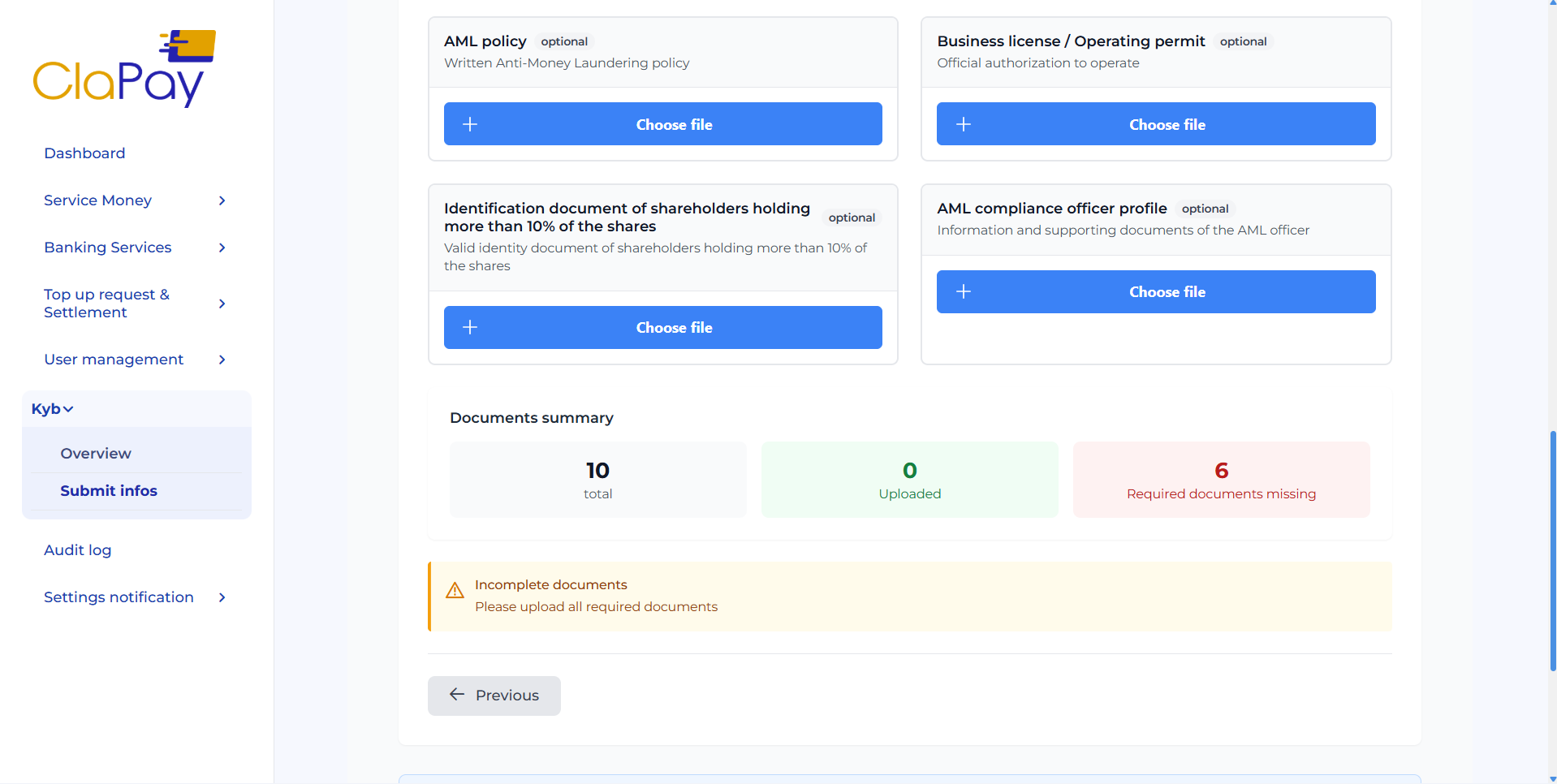
Task: Click the back arrow icon on Previous
Action: [x=457, y=695]
